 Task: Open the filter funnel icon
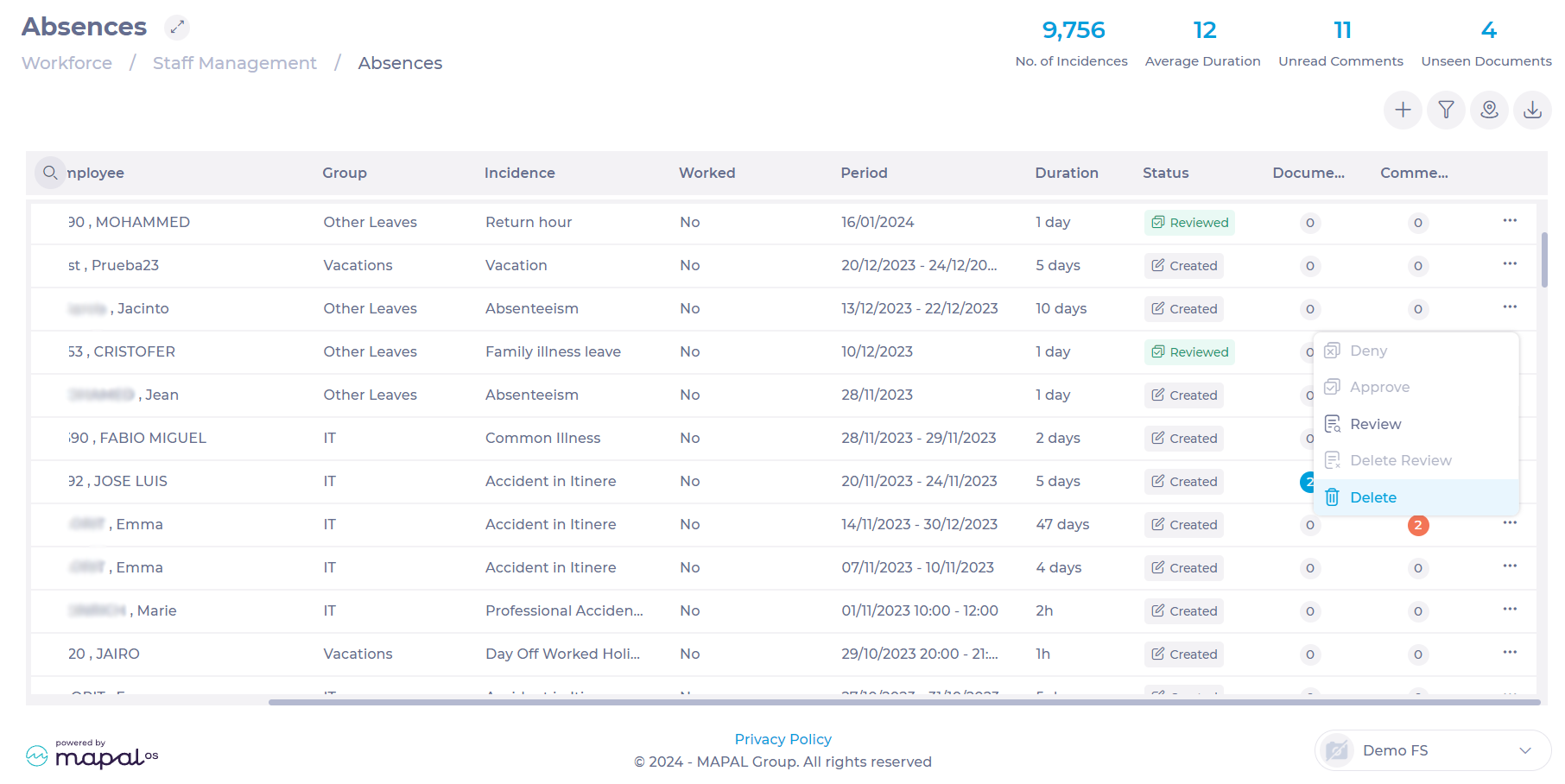click(1446, 110)
